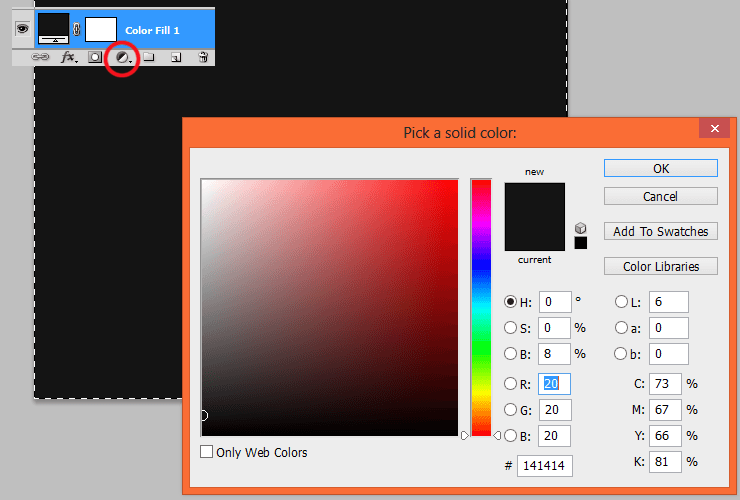This screenshot has height=500, width=740.
Task: Click Add To Swatches button
Action: [661, 231]
